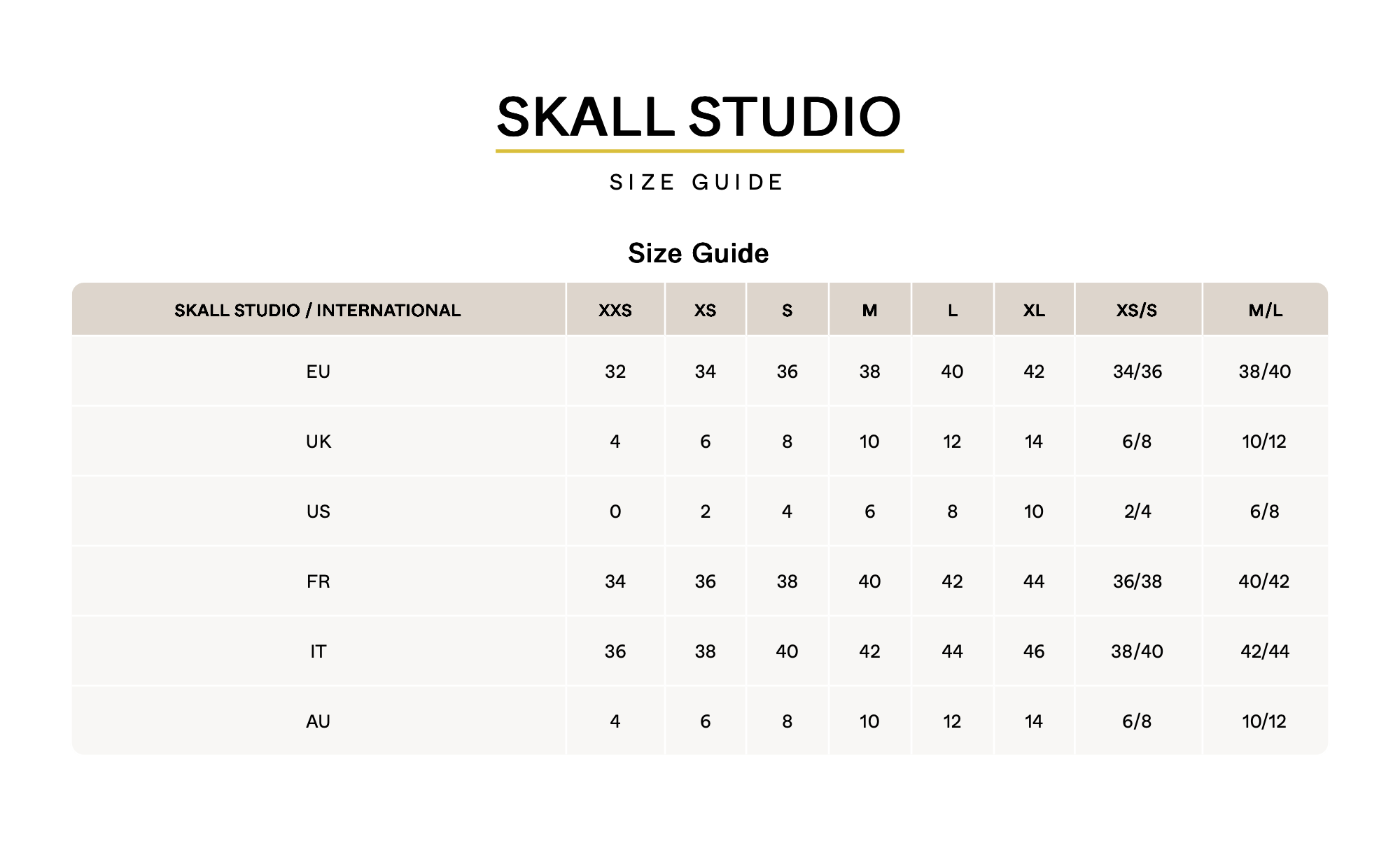Click the FR 40/42 cell
The width and height of the screenshot is (1400, 848).
coord(1264,581)
